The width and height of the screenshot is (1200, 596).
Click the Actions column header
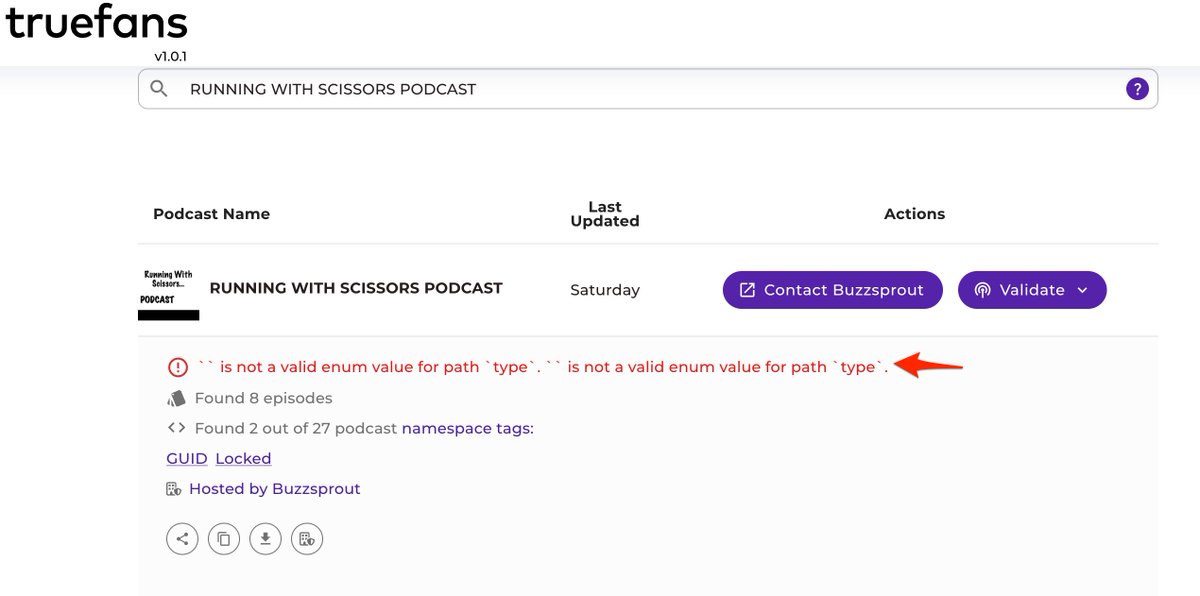coord(914,214)
